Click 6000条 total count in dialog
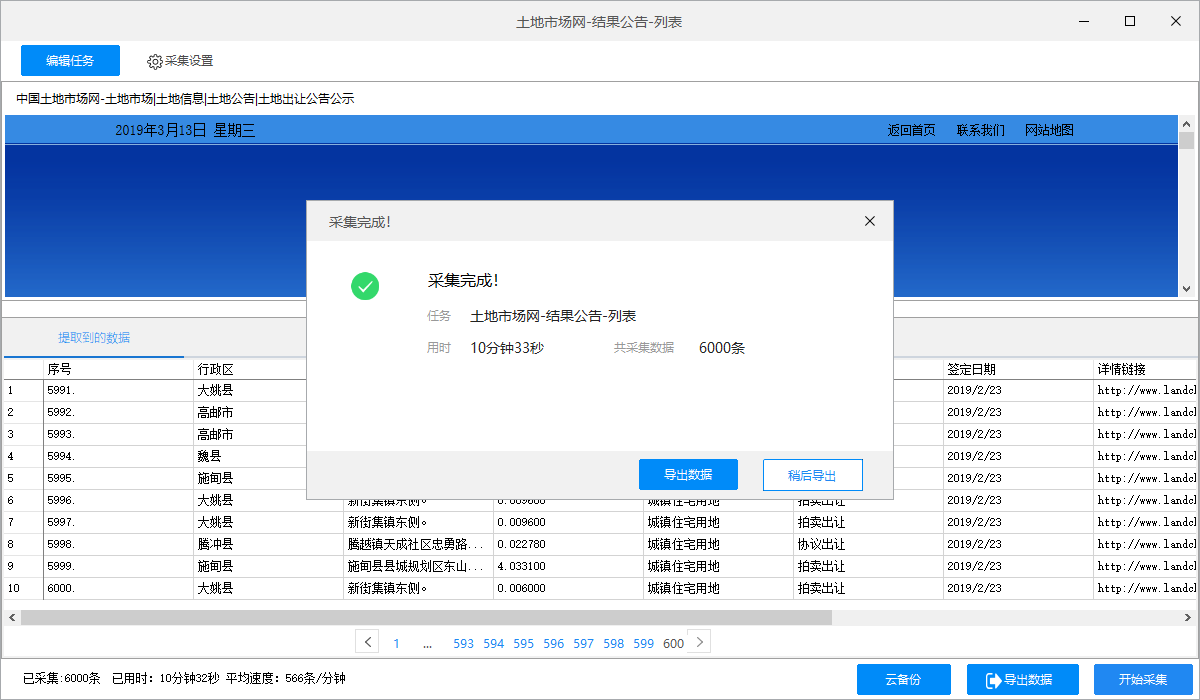 (722, 348)
